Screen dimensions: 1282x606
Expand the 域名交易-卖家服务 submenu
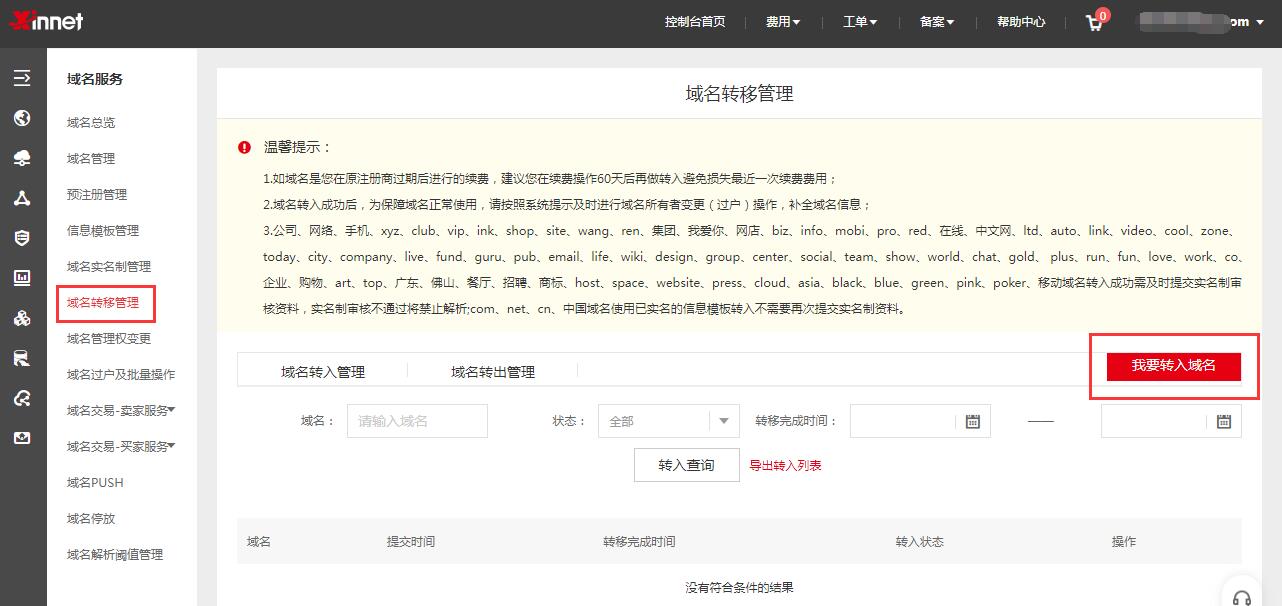click(x=121, y=410)
